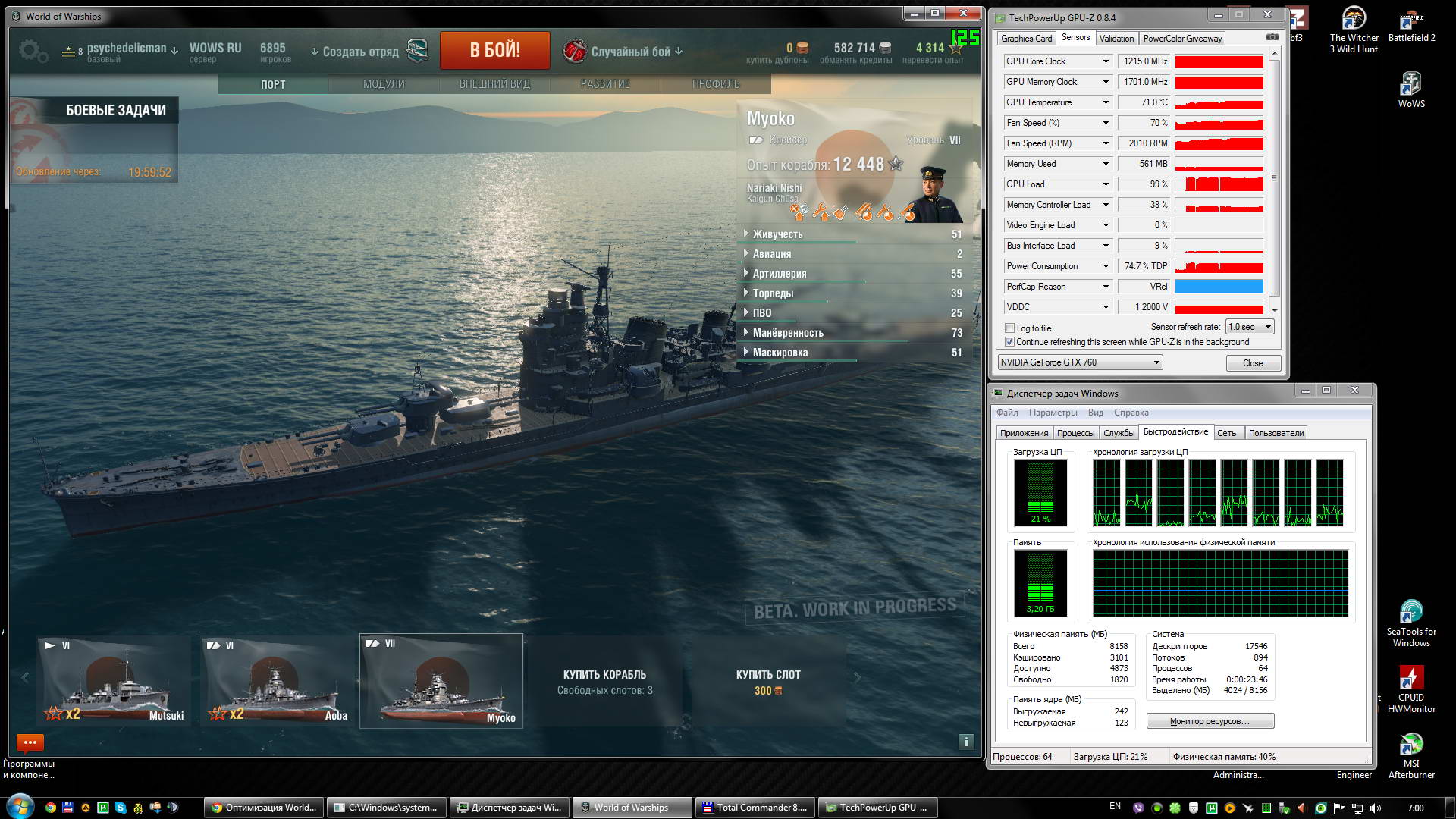Open the game settings gear icon
This screenshot has width=1456, height=819.
33,52
